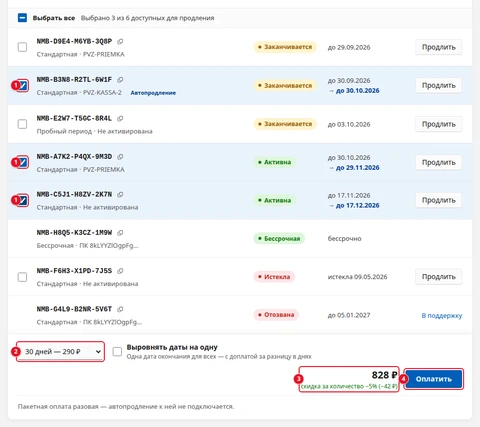Screen dimensions: 480x427
Task: Copy license key NMB-C5J1-H8ZV-2K7N
Action: point(120,194)
